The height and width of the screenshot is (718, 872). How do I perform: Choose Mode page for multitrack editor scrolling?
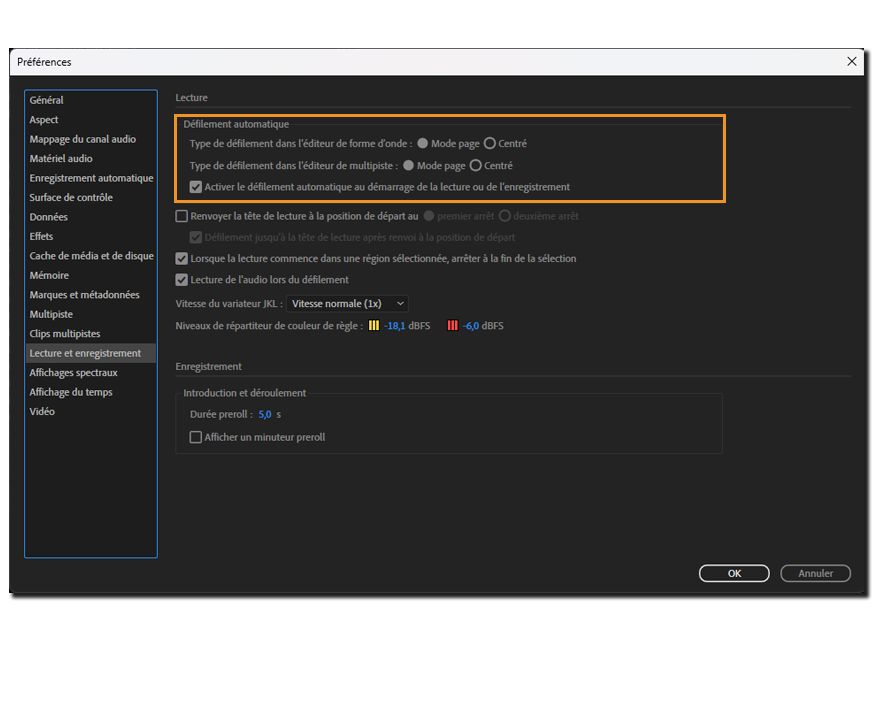pyautogui.click(x=408, y=166)
